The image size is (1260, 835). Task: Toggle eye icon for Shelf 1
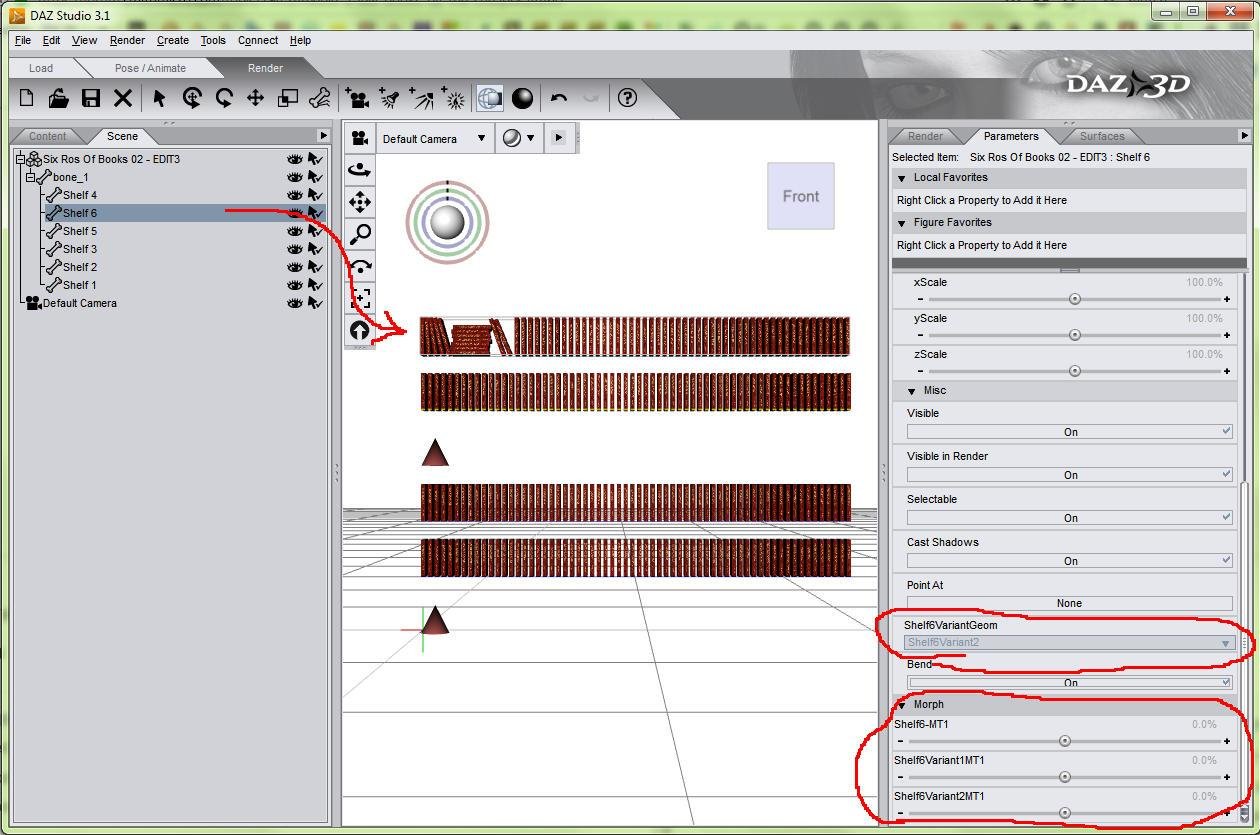point(295,285)
